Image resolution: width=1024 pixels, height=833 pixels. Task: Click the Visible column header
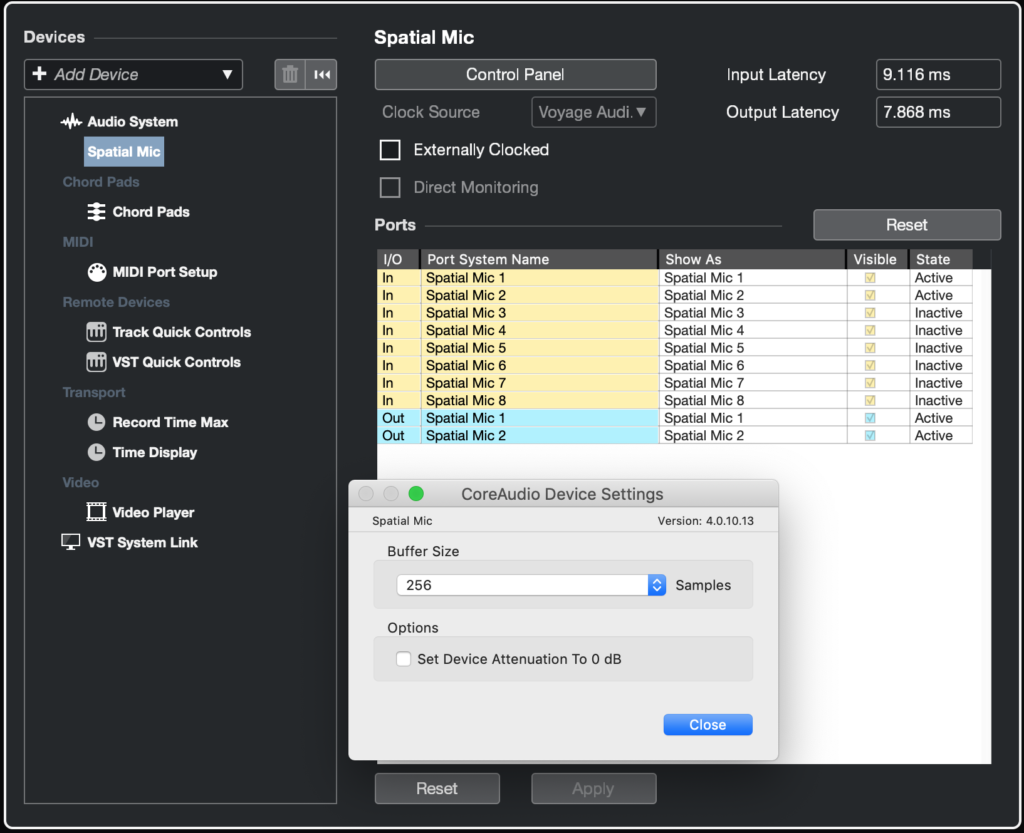click(x=878, y=259)
